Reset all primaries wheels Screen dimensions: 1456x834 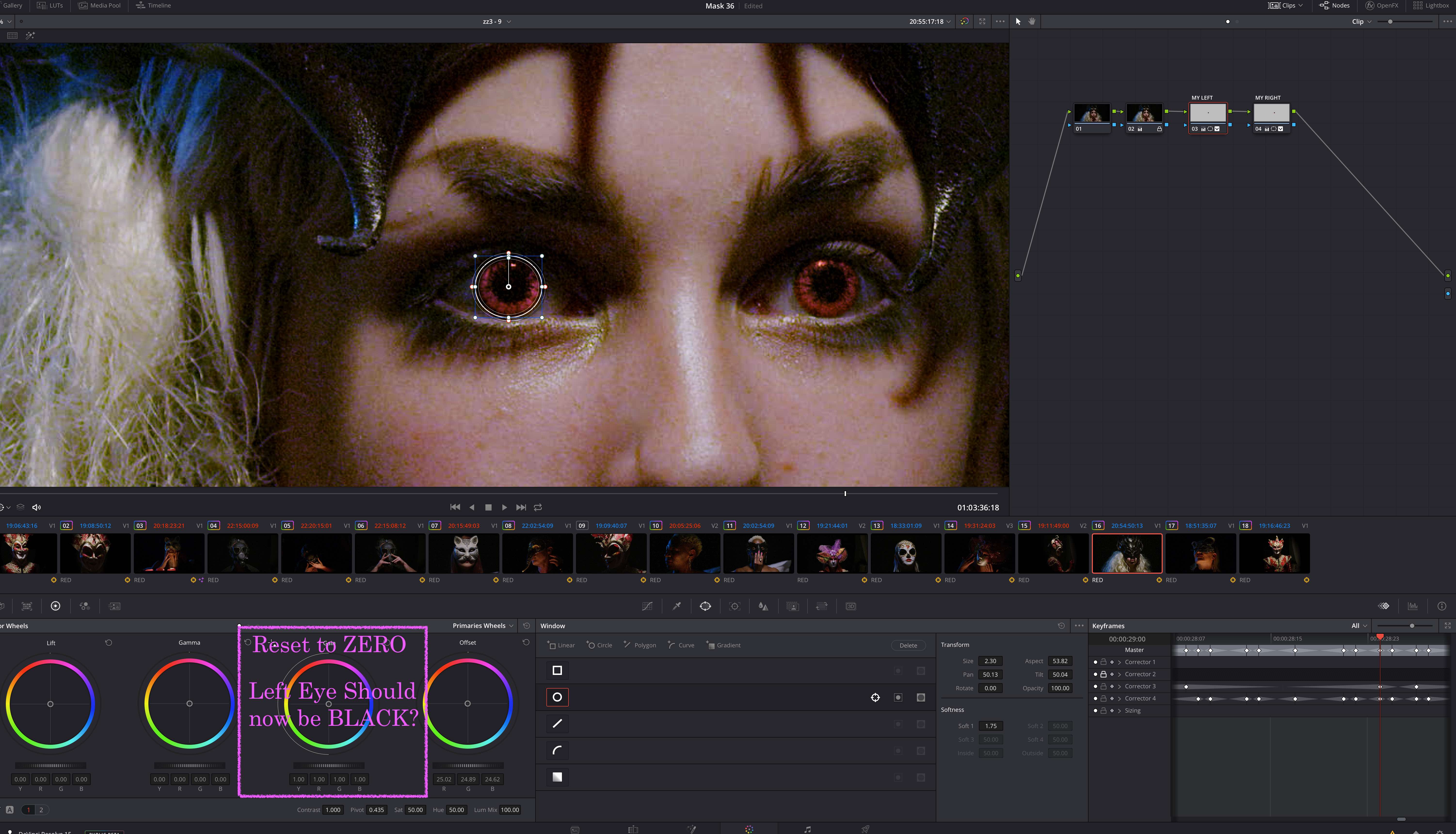[x=526, y=626]
